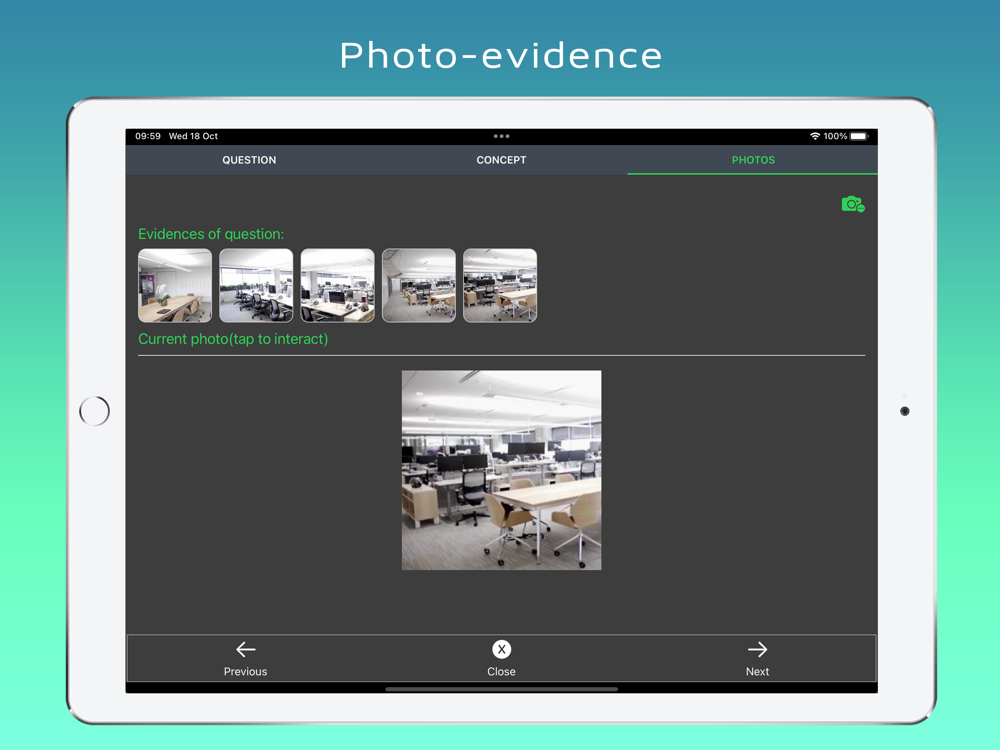Tap the Wi-Fi status icon

(x=814, y=136)
